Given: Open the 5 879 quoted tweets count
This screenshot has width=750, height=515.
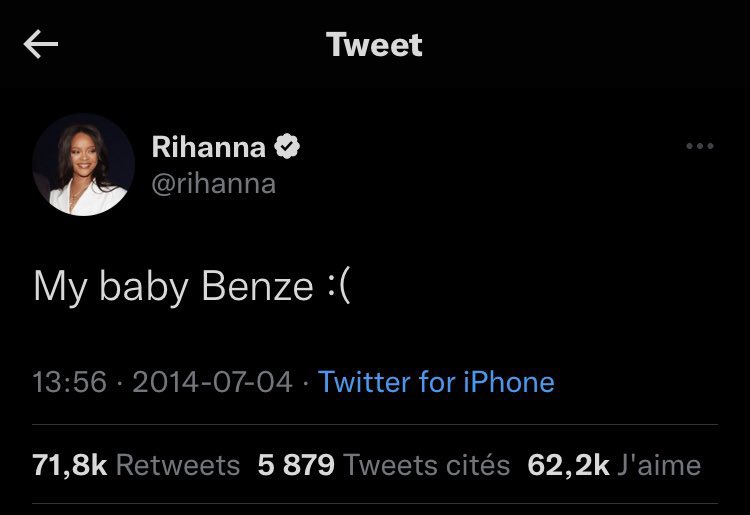Looking at the screenshot, I should coord(296,465).
